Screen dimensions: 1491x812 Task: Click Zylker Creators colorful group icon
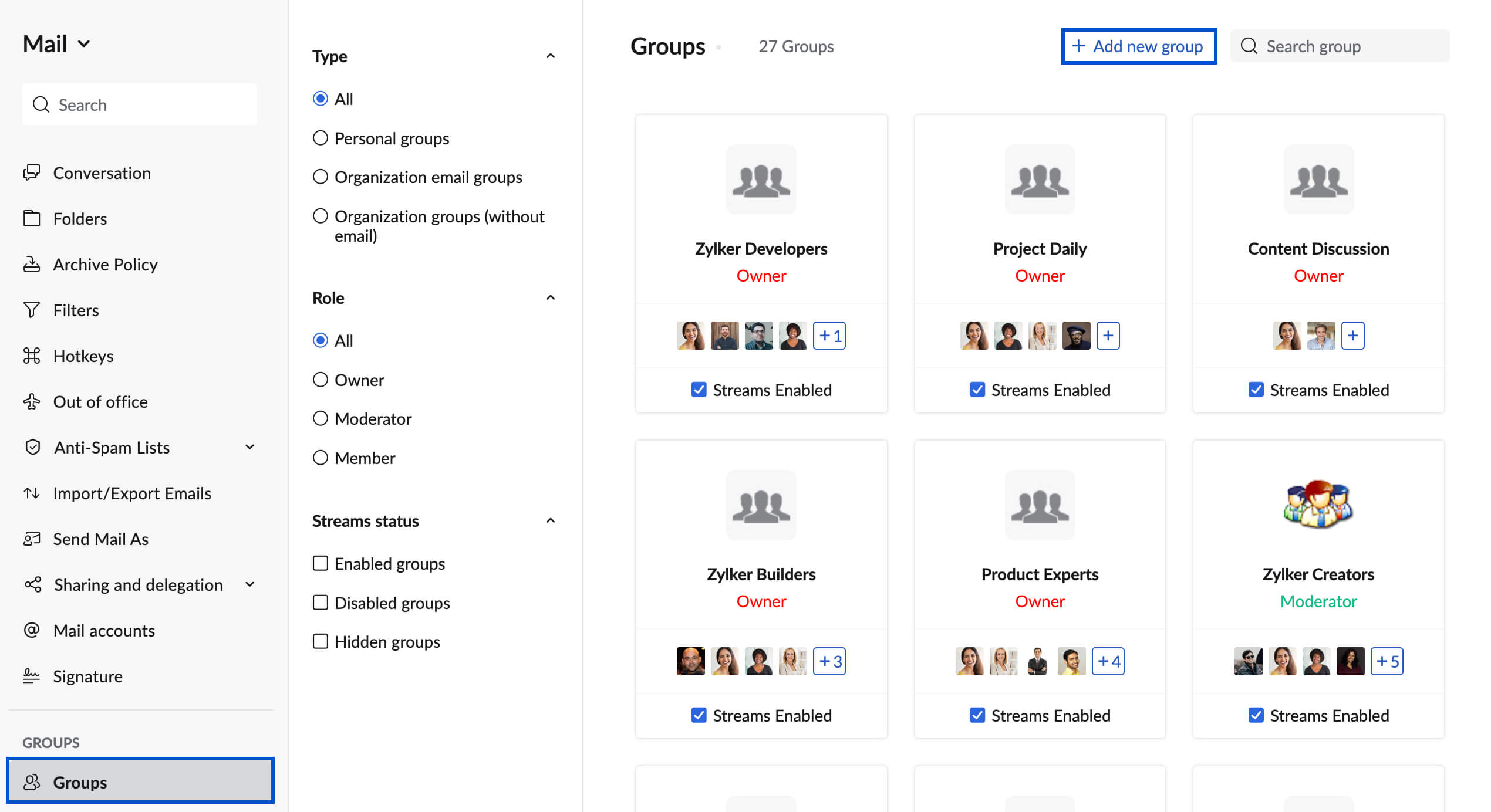coord(1318,505)
